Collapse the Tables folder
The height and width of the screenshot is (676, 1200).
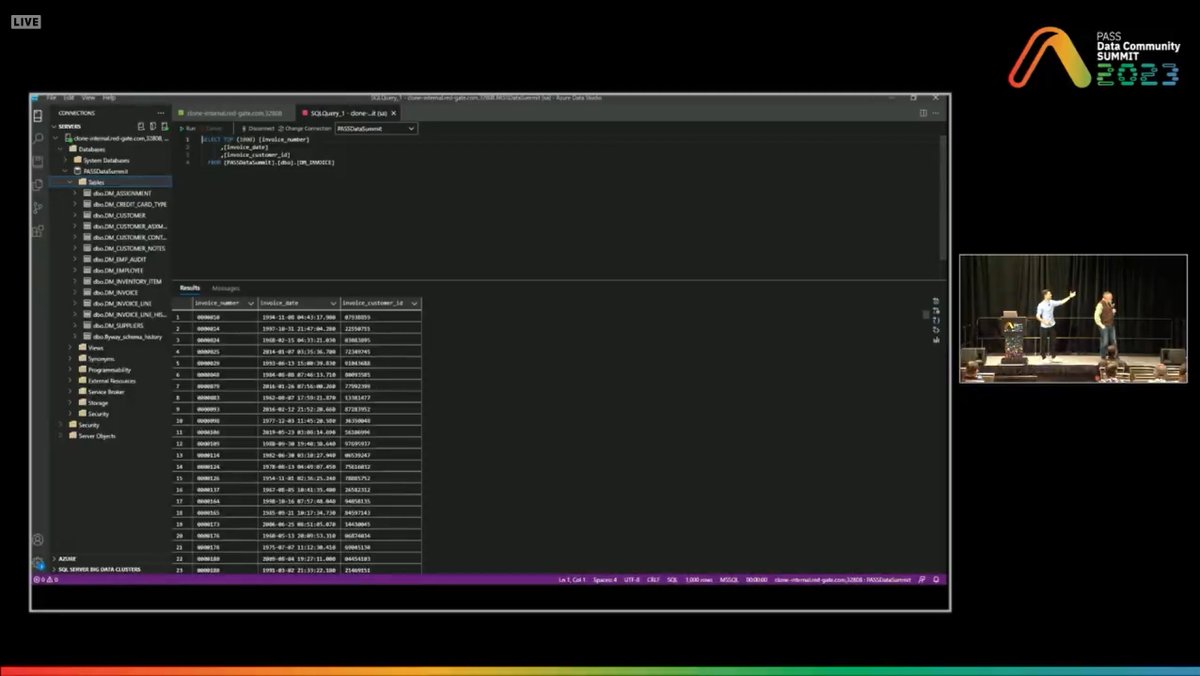click(70, 182)
